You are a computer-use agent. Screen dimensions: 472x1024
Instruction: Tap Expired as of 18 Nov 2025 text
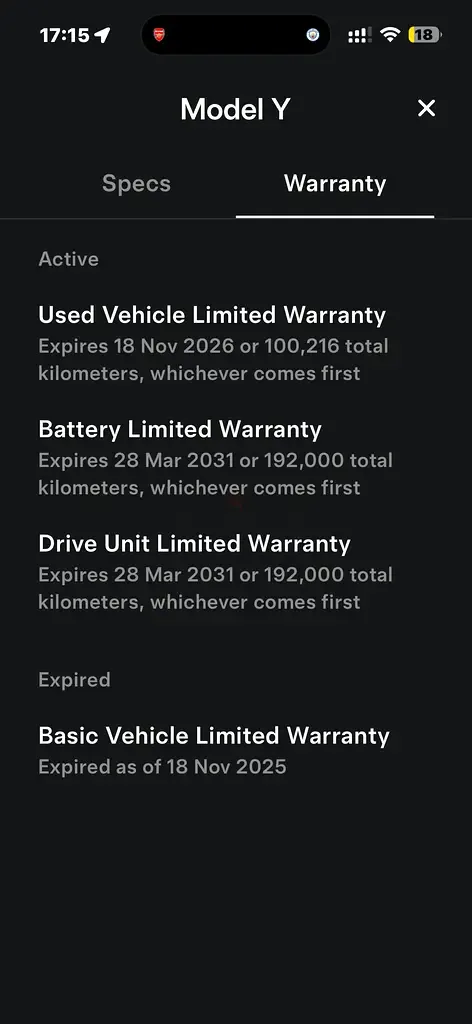tap(163, 766)
